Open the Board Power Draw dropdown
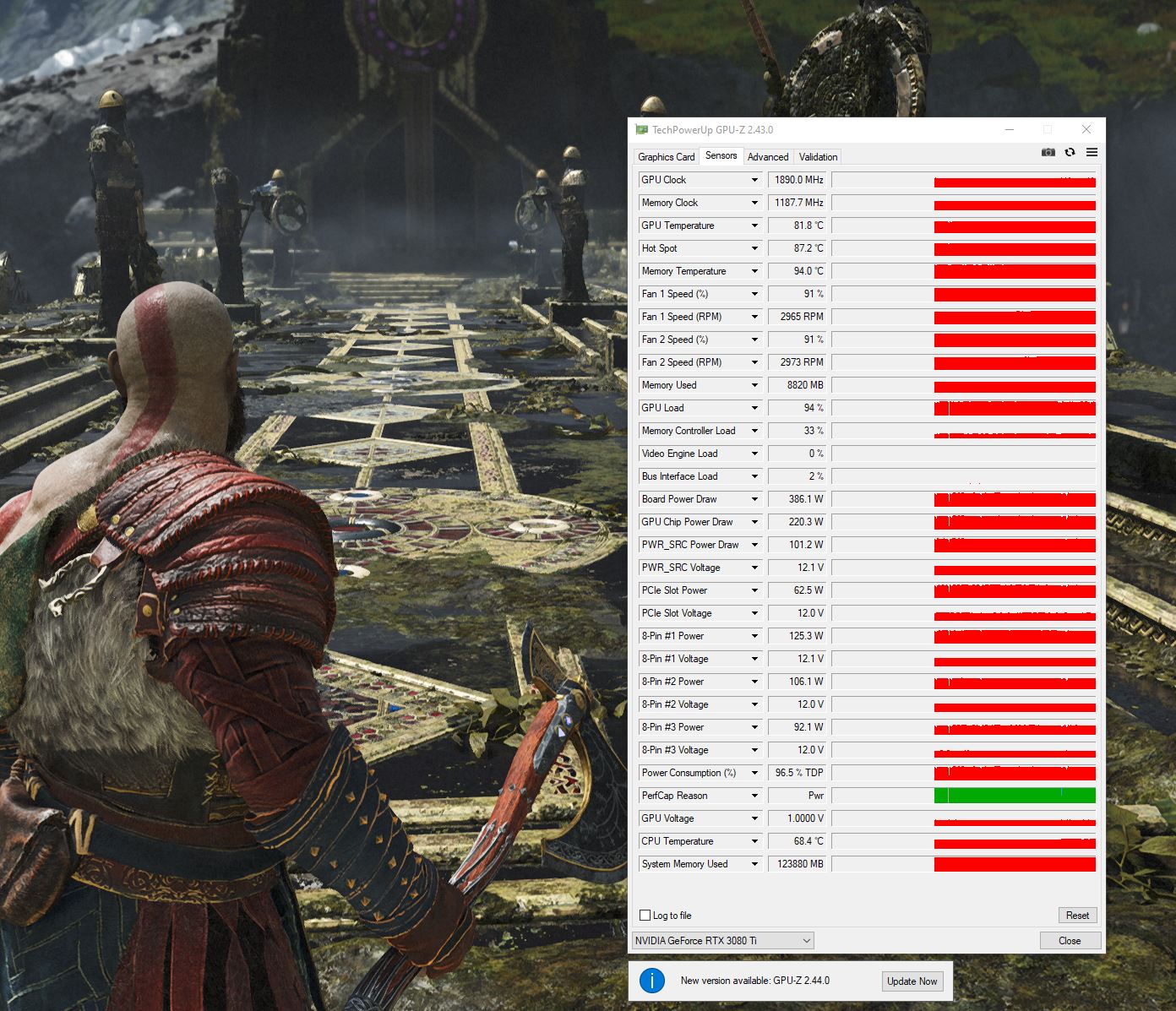The width and height of the screenshot is (1176, 1011). coord(754,499)
